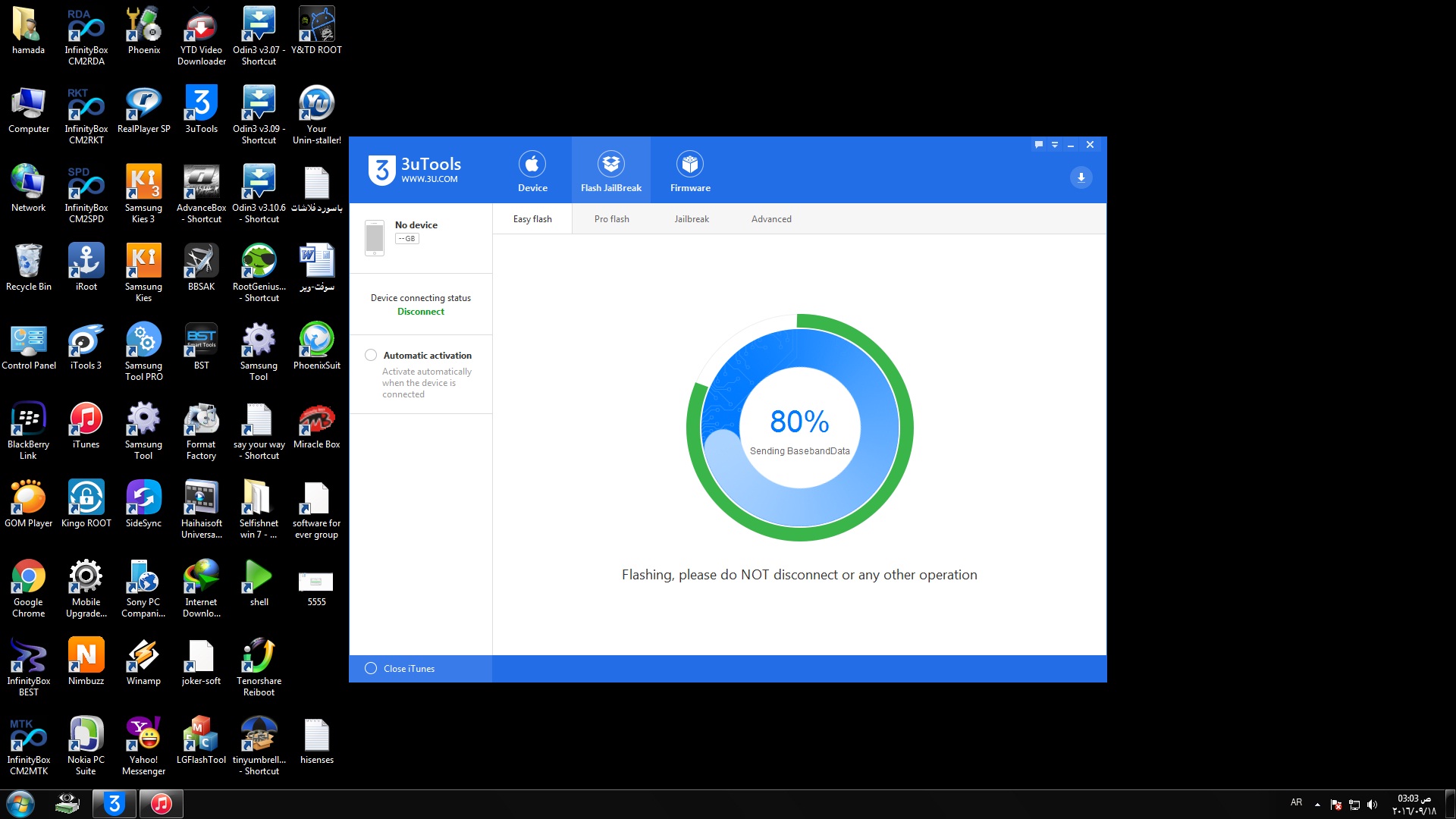Image resolution: width=1456 pixels, height=819 pixels.
Task: Select the Odin3 v3.10.6 desktop shortcut
Action: coord(259,193)
